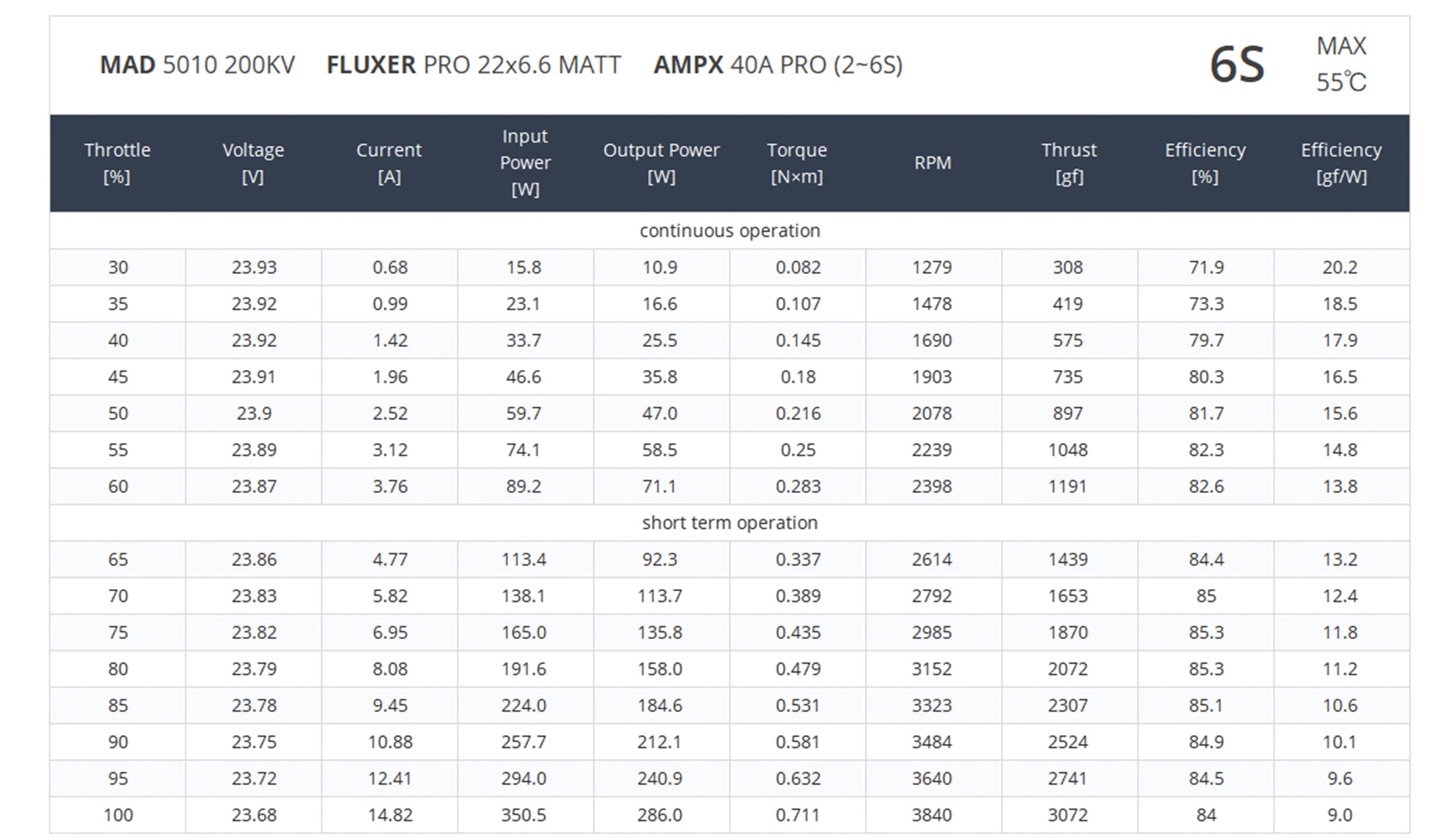Click the Throttle [%] column header

click(117, 163)
